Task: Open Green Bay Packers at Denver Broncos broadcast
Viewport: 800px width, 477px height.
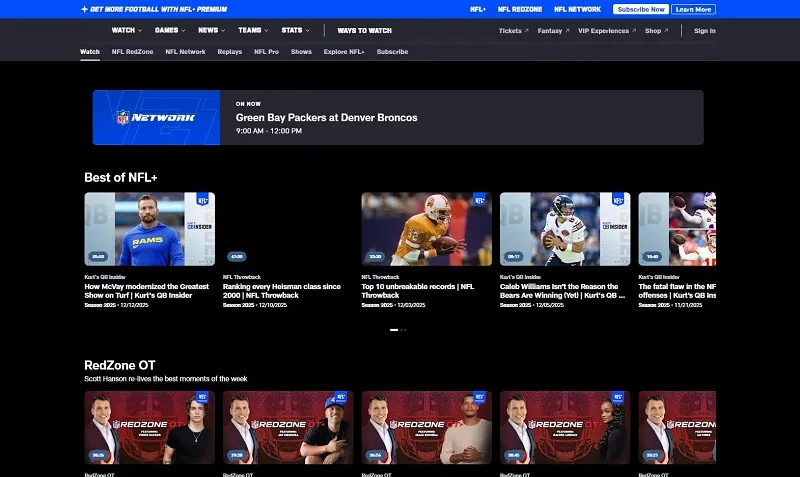Action: [x=398, y=117]
